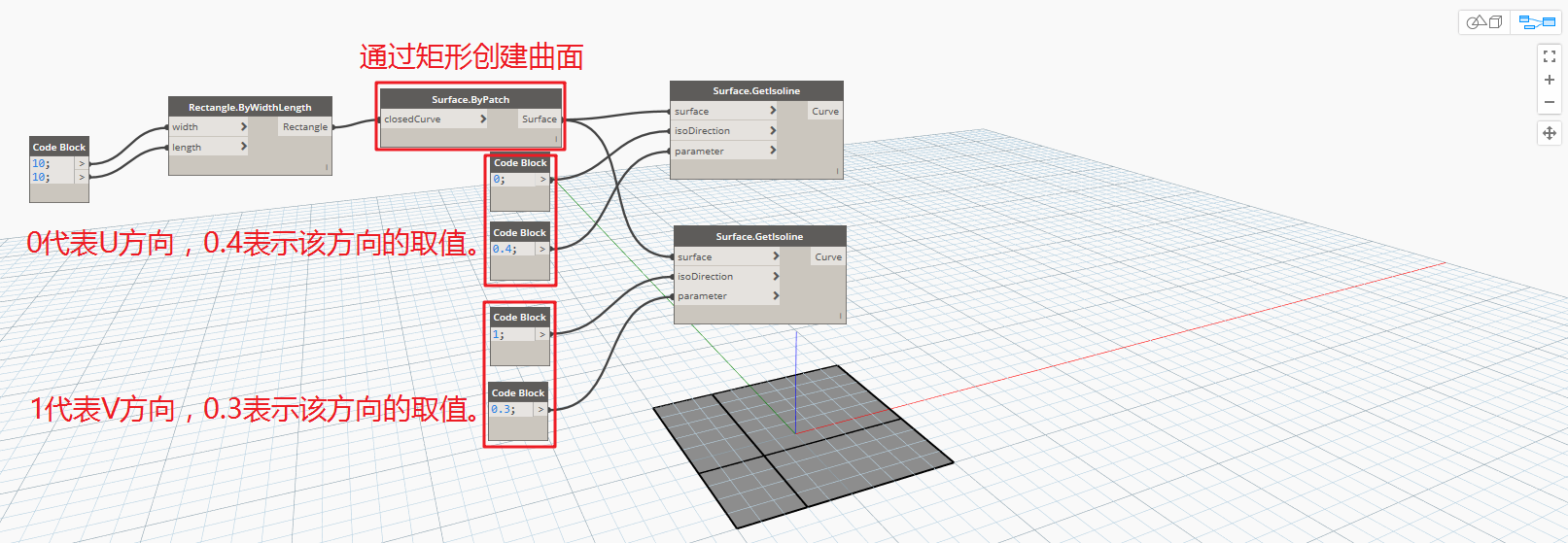This screenshot has height=543, width=1568.
Task: Select the Rectangle.ByWidthLength node title
Action: pyautogui.click(x=250, y=107)
